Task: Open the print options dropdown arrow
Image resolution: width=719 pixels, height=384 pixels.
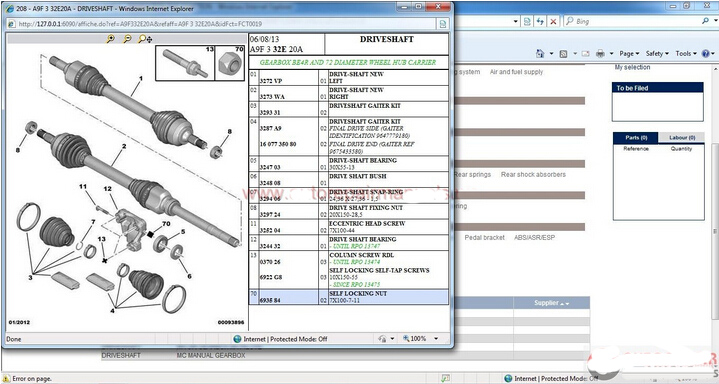Action: tap(612, 54)
